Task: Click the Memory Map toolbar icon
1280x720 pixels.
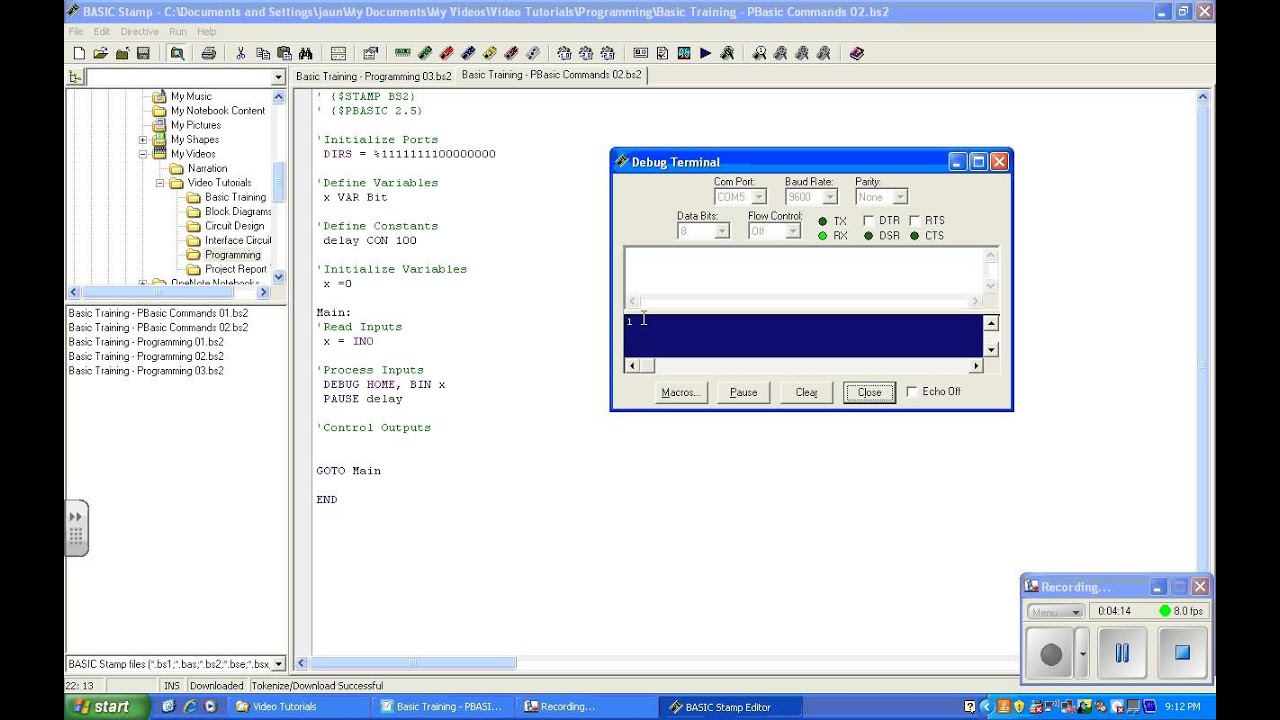Action: tap(684, 54)
